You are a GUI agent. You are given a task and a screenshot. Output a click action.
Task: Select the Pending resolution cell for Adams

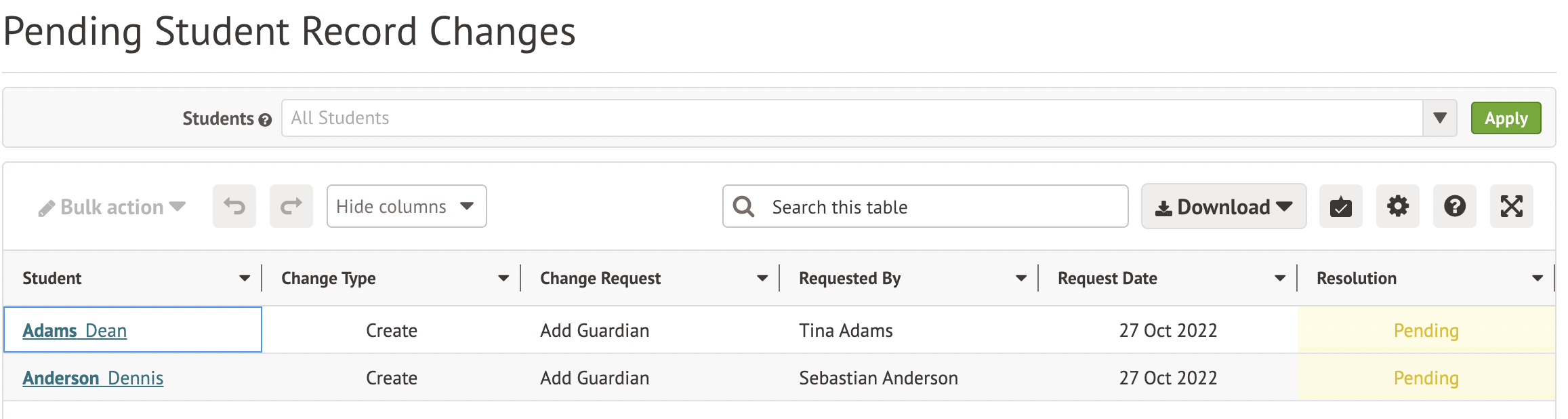click(1426, 331)
